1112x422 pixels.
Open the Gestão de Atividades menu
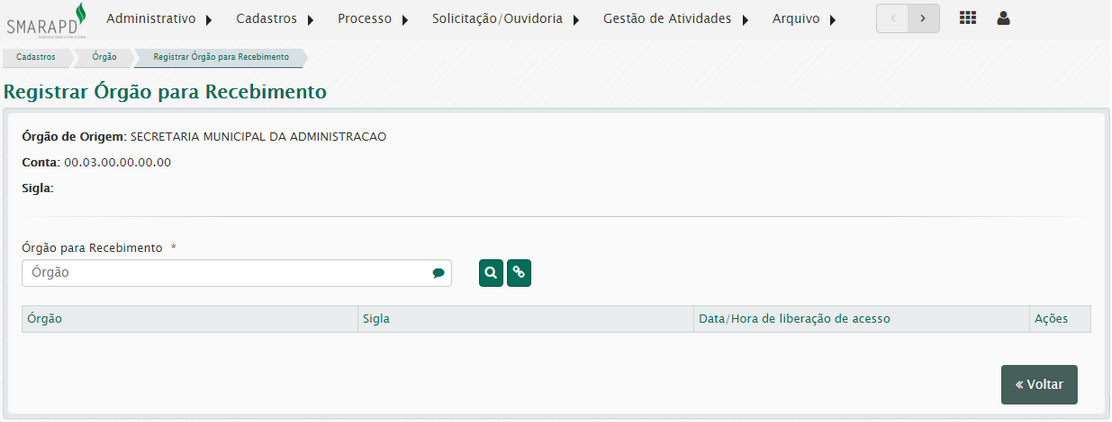(675, 19)
